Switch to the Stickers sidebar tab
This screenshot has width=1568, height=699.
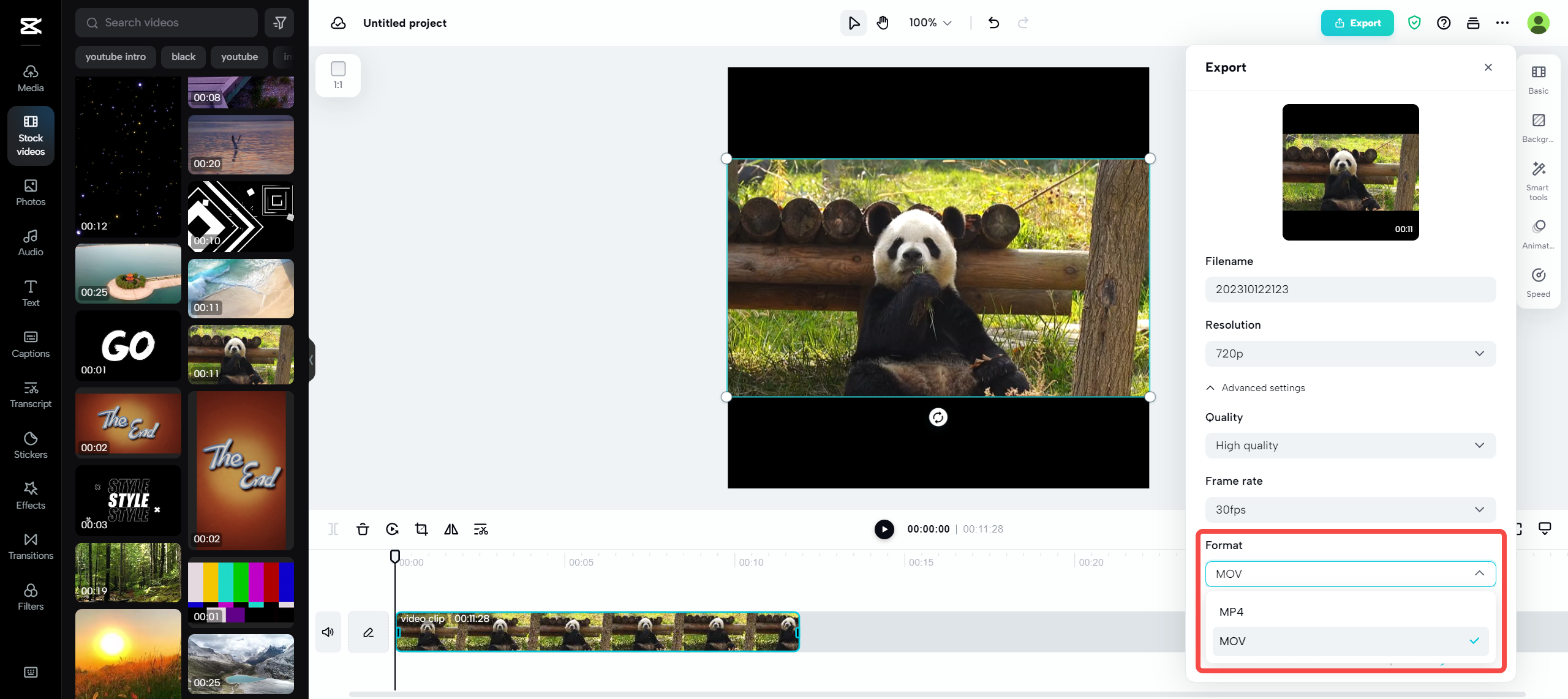(x=31, y=445)
